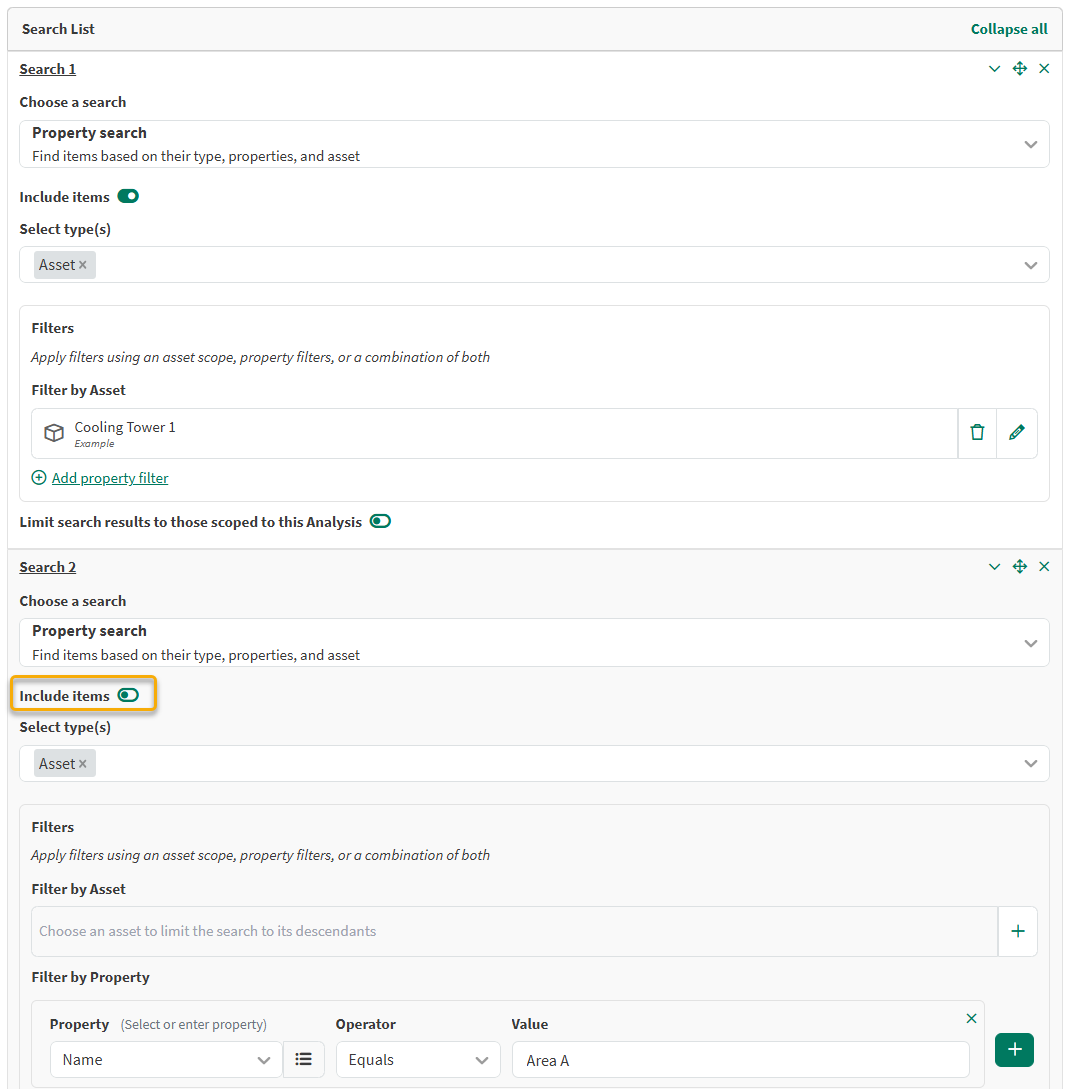Remove the Name Equals Area A filter
The image size is (1068, 1089).
(971, 1019)
